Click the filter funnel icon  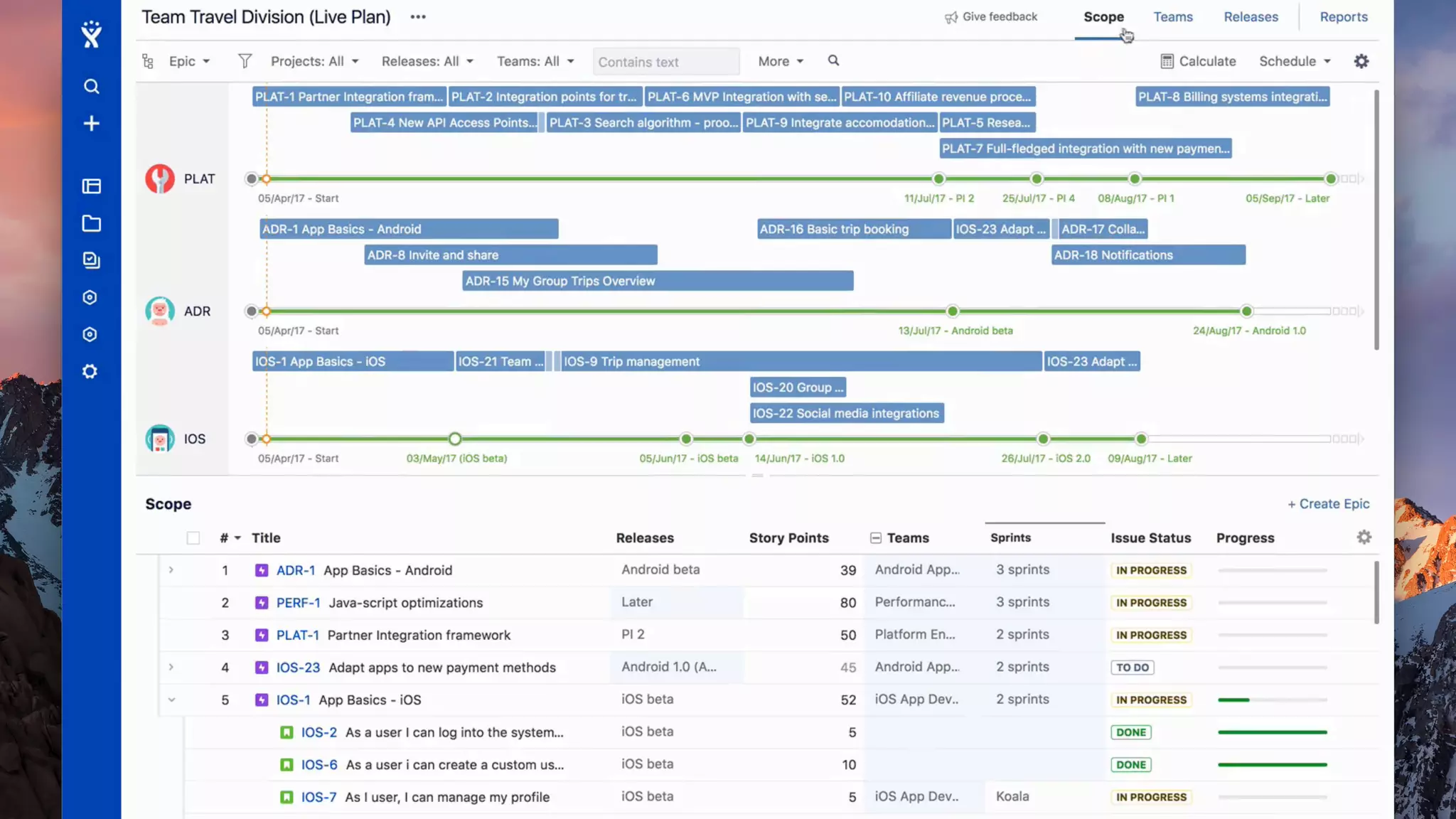point(245,61)
